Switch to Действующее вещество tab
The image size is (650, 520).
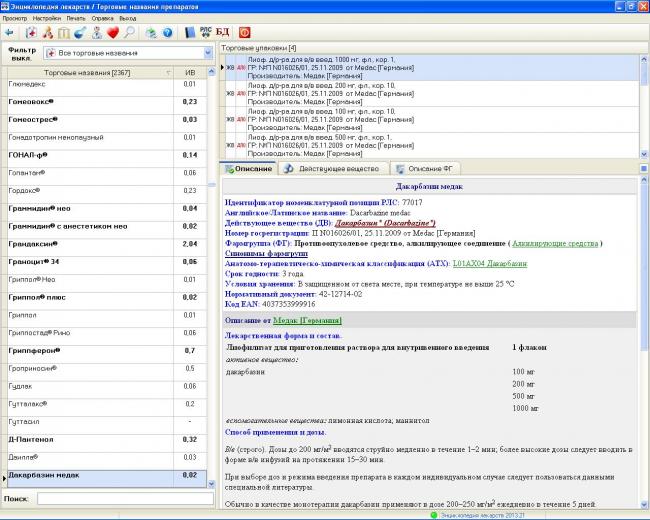tap(333, 169)
